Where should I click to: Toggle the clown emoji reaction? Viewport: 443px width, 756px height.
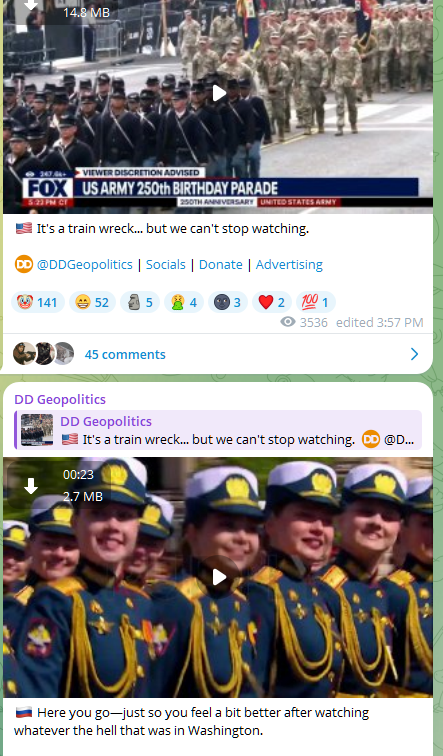point(38,302)
